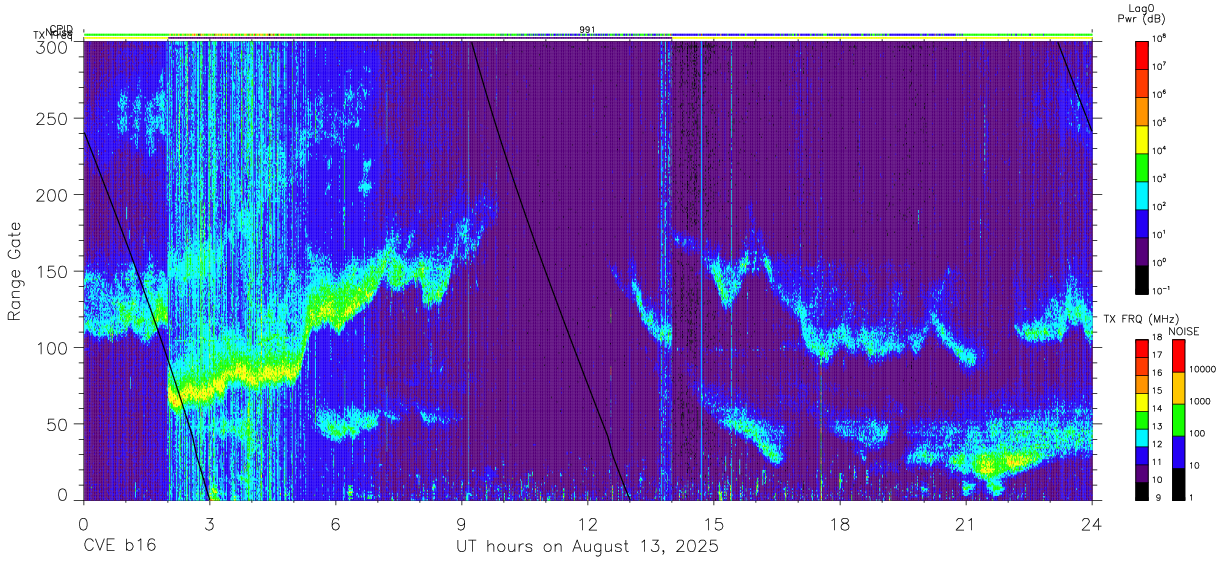Click the '24' hour tick label on the x-axis
This screenshot has height=567, width=1228.
coord(1091,523)
